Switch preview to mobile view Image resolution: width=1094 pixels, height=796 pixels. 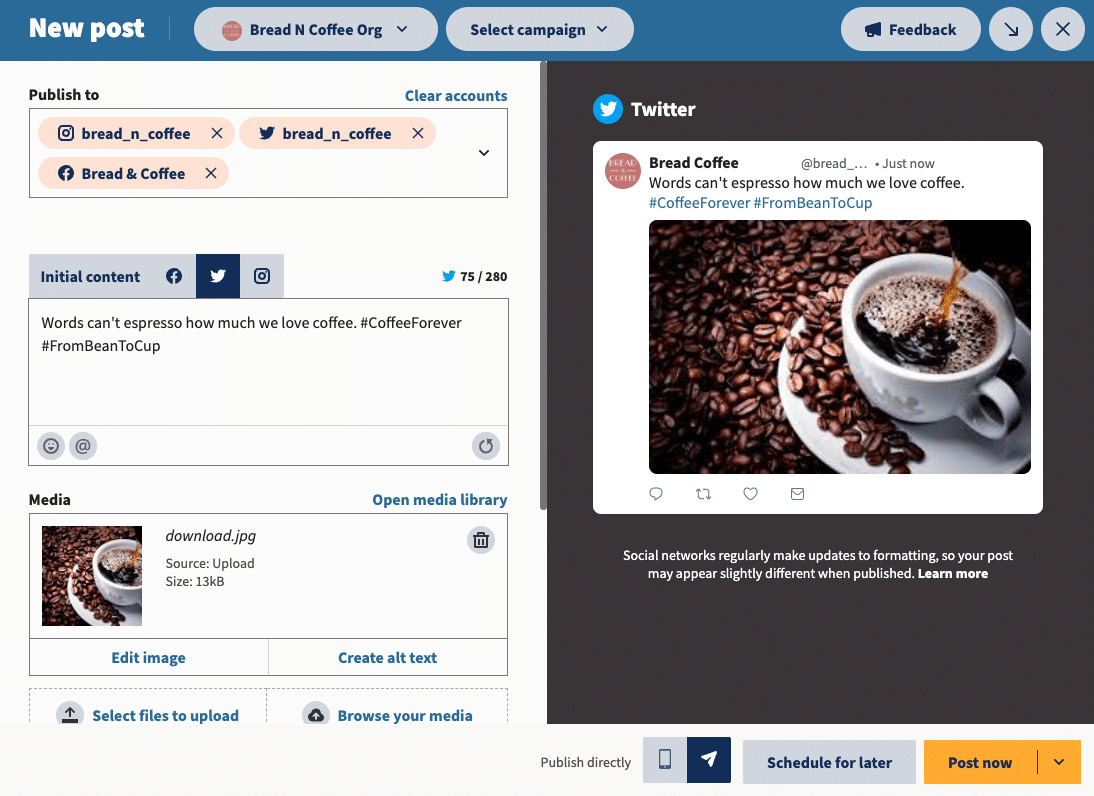(664, 761)
